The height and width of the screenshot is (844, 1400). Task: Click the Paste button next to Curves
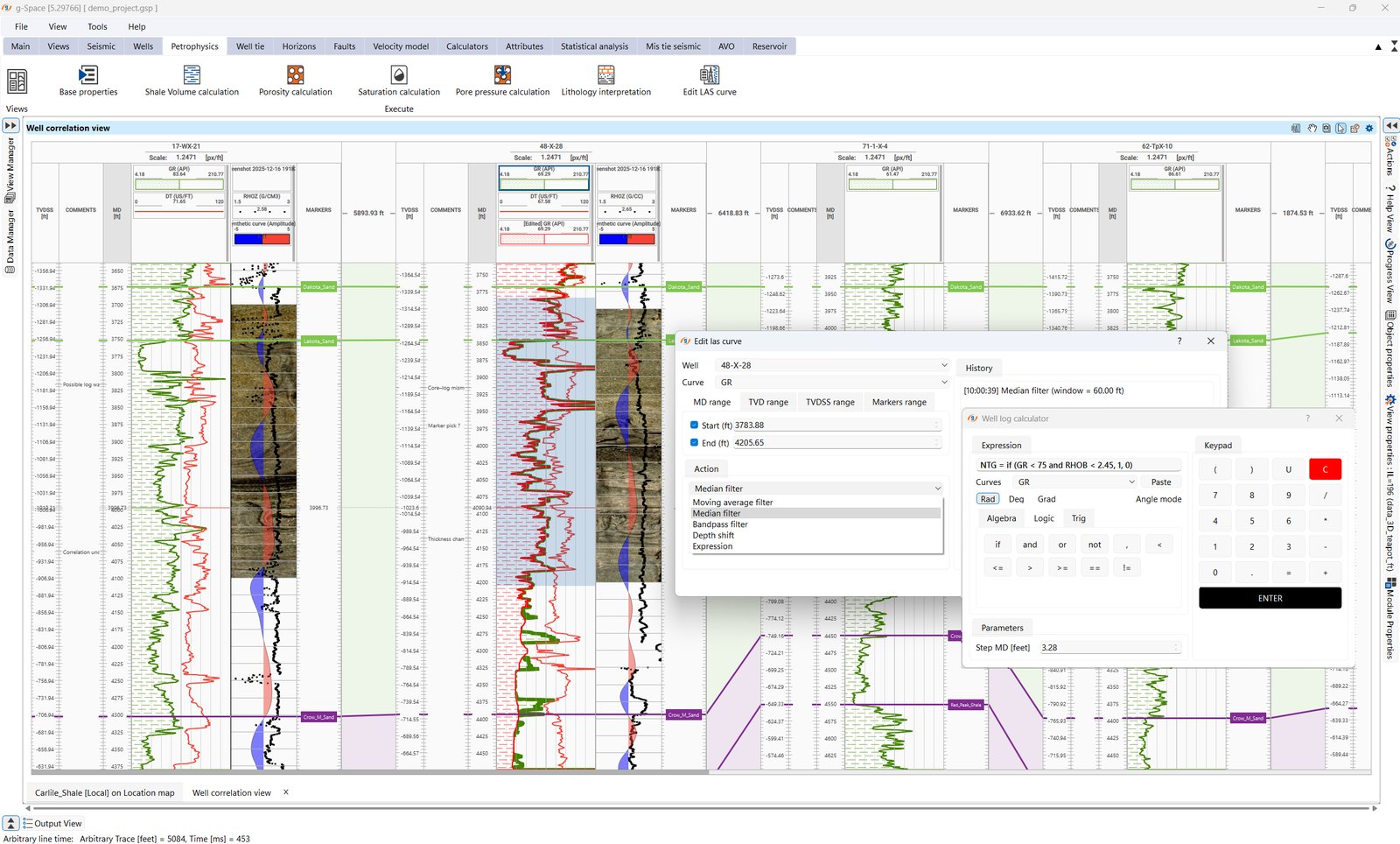[1161, 482]
